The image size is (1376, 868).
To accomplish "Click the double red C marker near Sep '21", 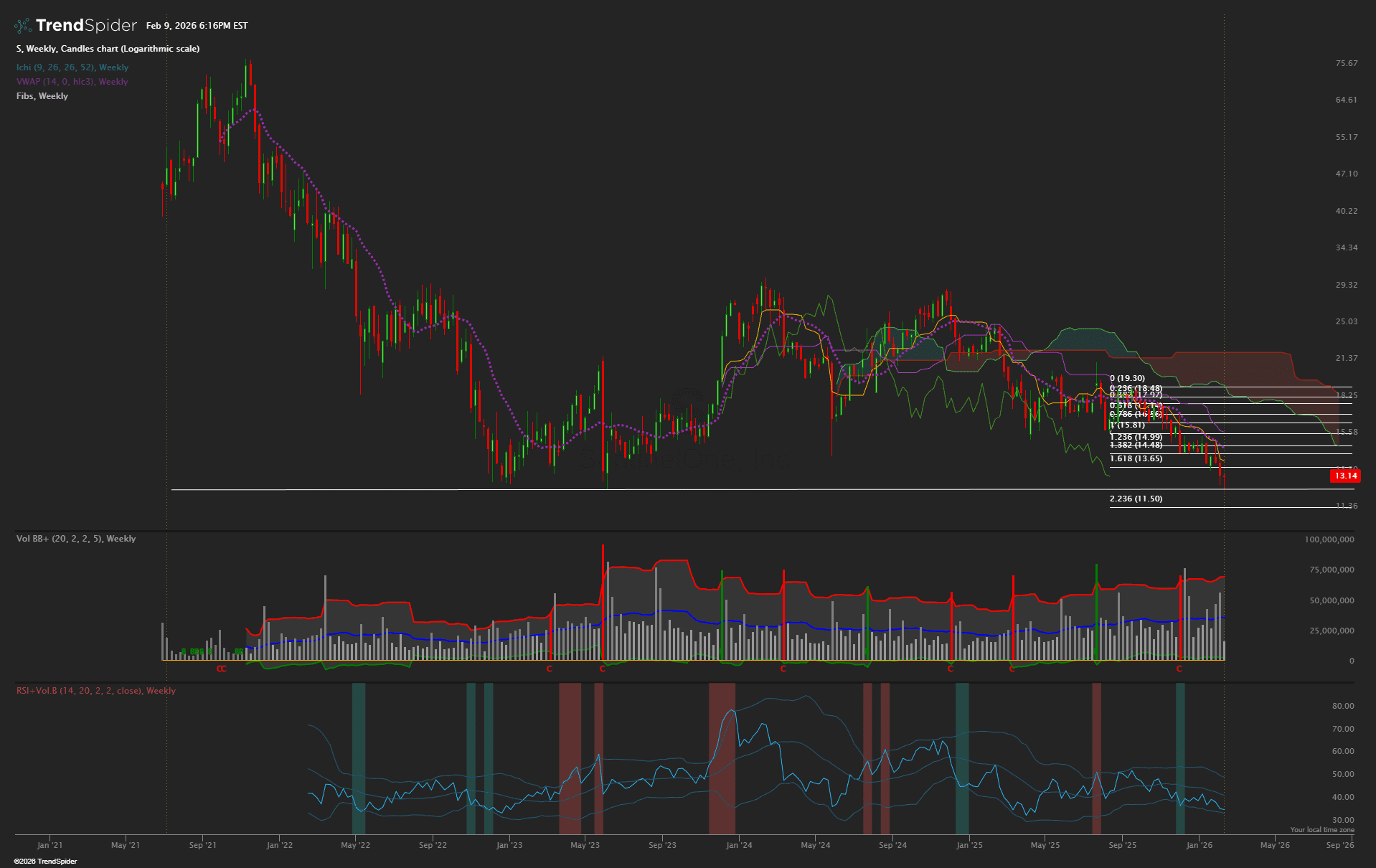I will click(222, 669).
